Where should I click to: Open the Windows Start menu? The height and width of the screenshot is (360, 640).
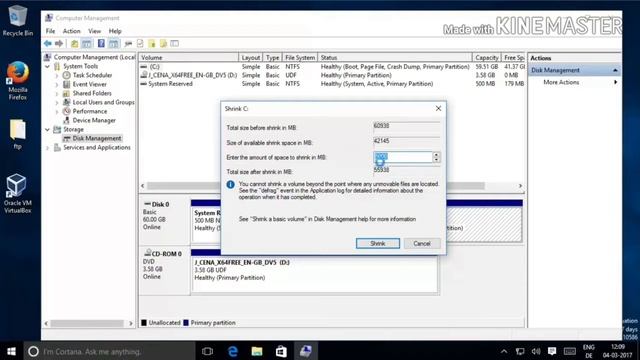(x=11, y=351)
